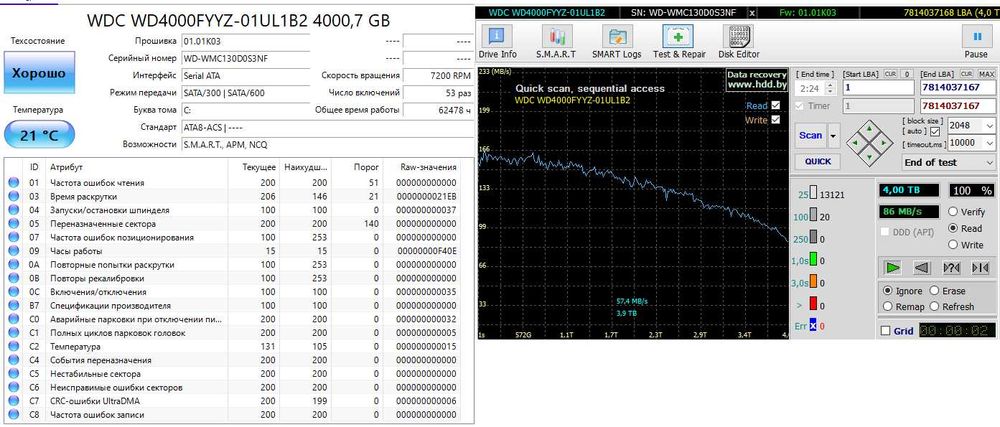Click the End time spinner arrows
The image size is (1000, 427).
point(830,89)
